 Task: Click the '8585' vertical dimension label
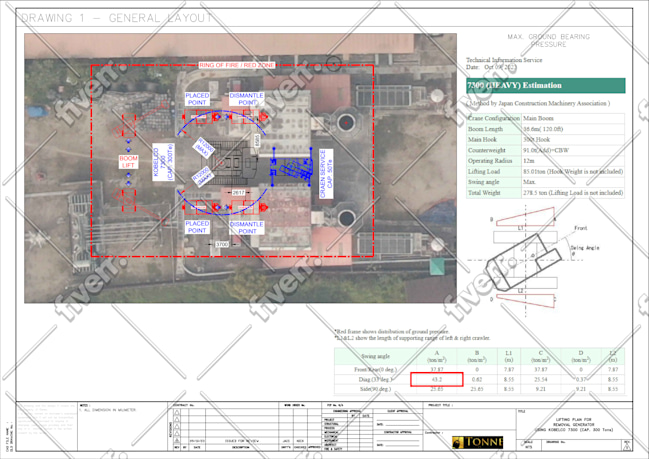coord(257,140)
